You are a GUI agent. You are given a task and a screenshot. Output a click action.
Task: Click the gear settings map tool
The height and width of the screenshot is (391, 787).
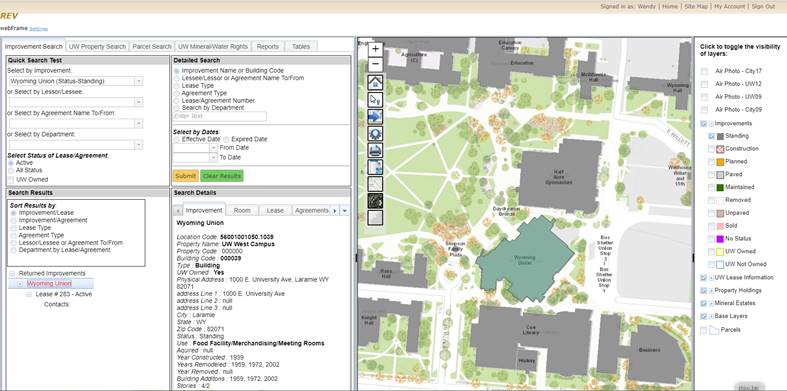click(x=375, y=134)
